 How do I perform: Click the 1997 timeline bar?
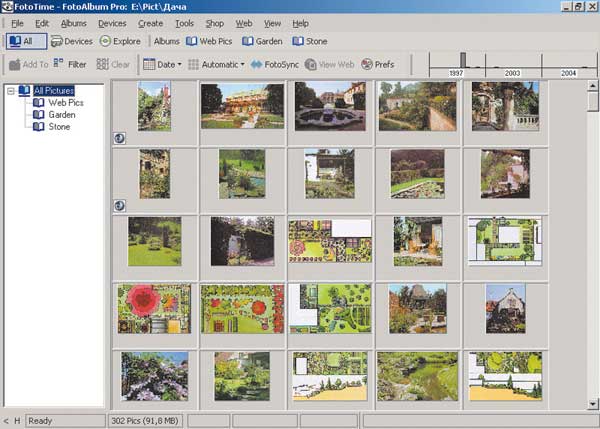[x=463, y=60]
